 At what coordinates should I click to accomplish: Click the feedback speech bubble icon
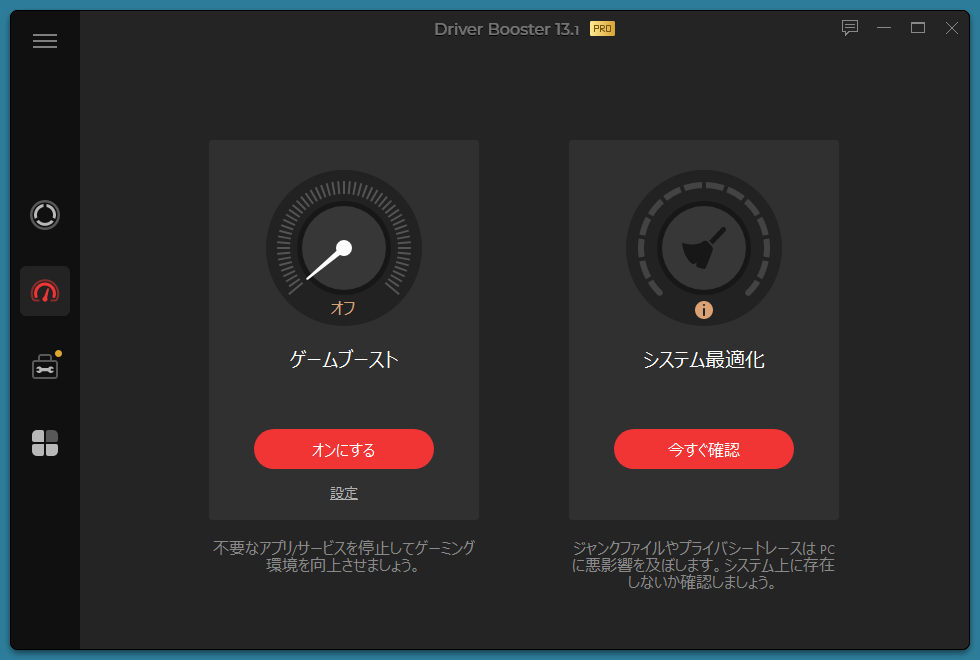[850, 28]
